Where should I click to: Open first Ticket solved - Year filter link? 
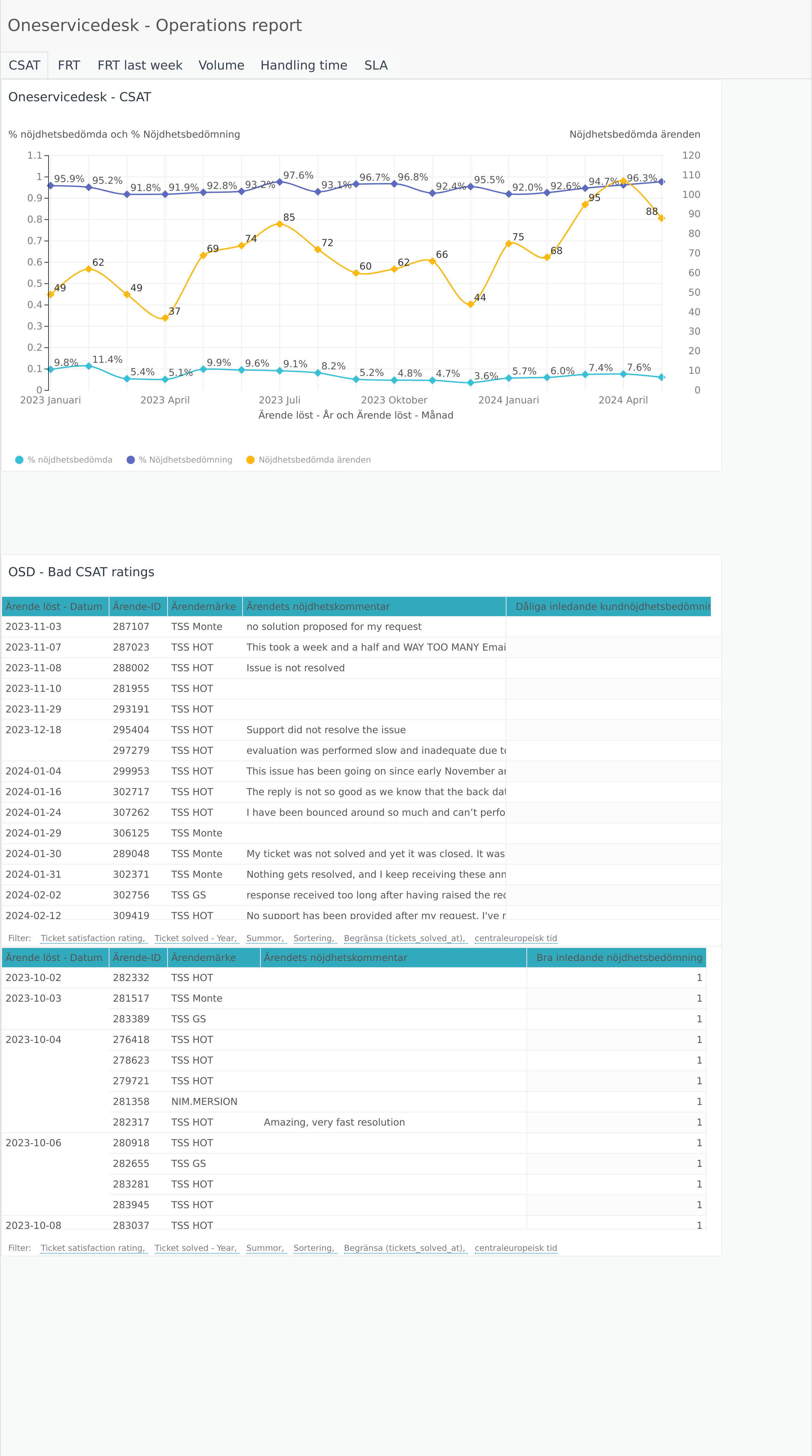[197, 938]
